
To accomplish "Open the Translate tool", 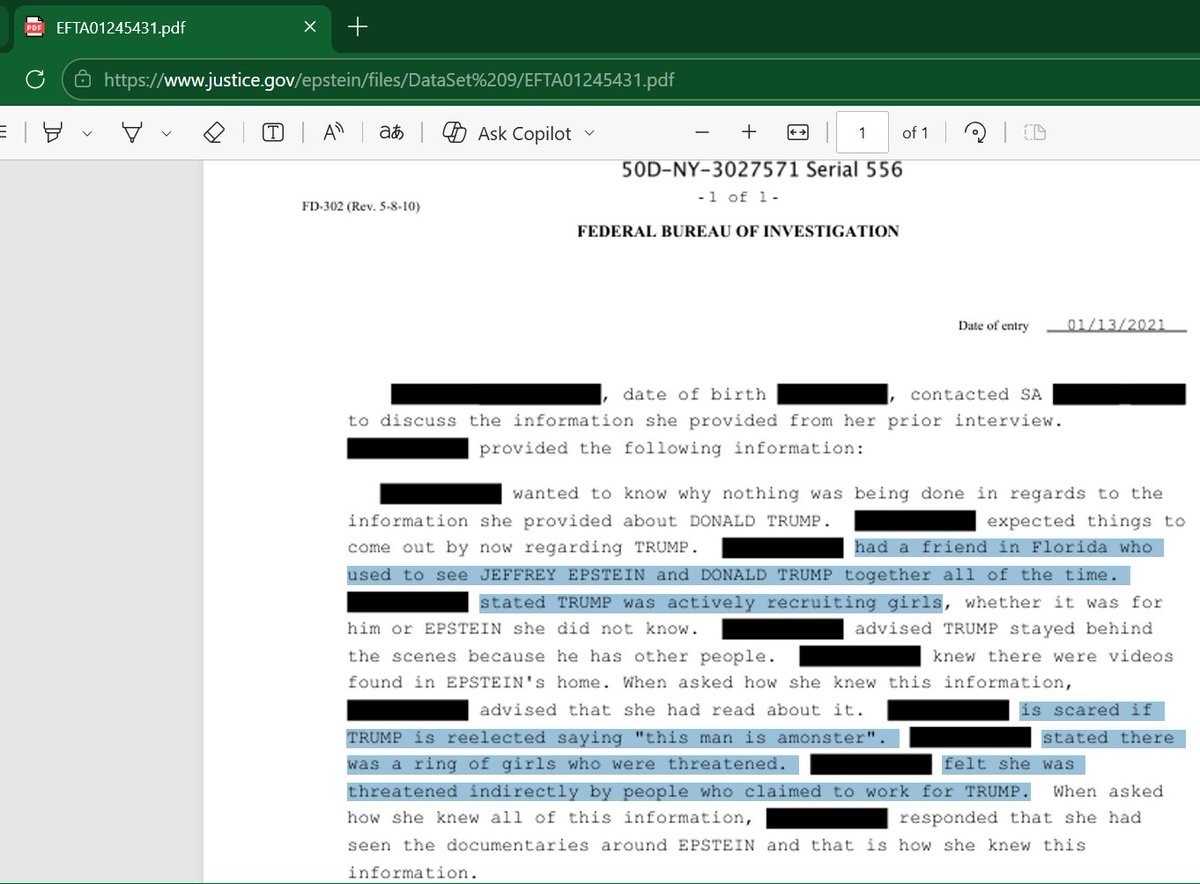I will [390, 133].
